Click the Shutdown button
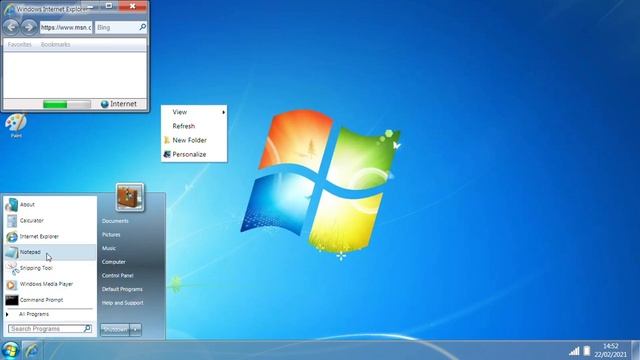640x360 pixels. [115, 329]
